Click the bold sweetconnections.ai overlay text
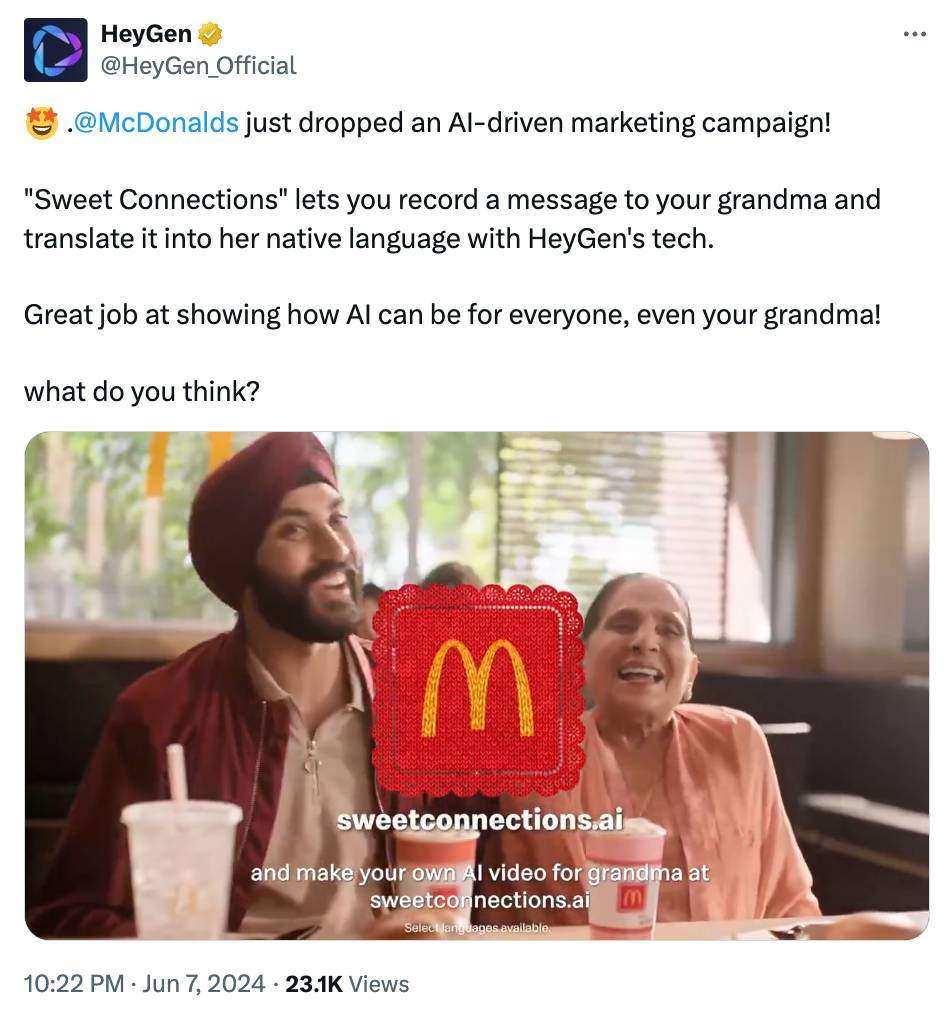Viewport: 948px width, 1016px height. pos(480,820)
